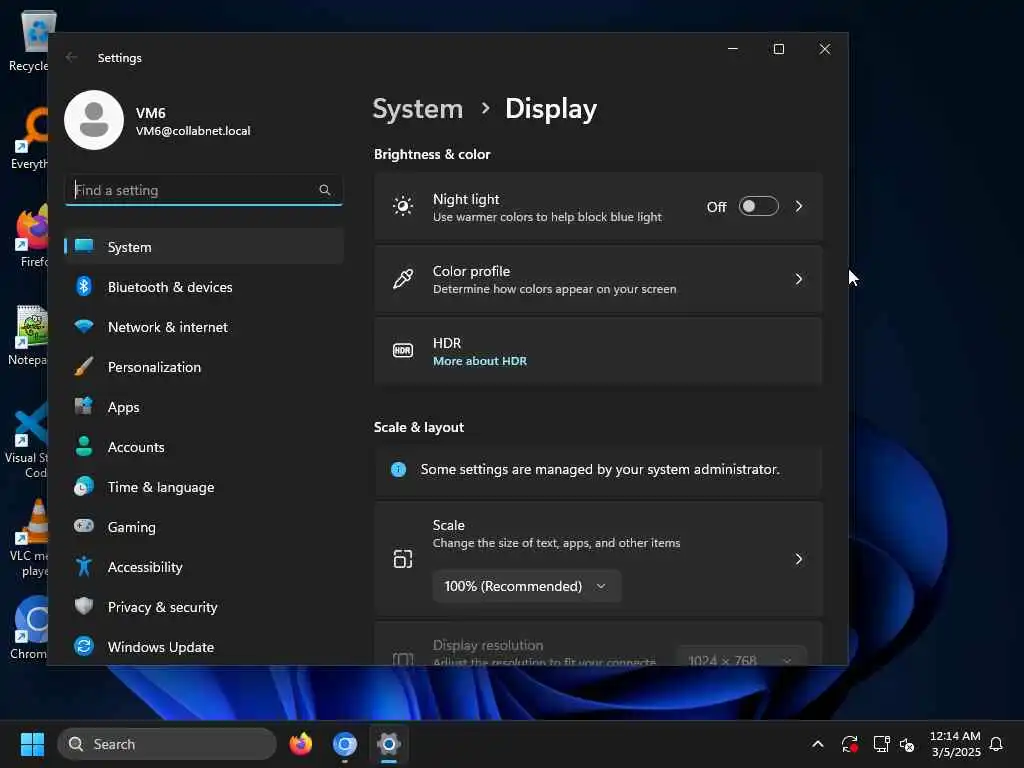Open the Accounts settings page
This screenshot has width=1024, height=768.
pos(204,447)
